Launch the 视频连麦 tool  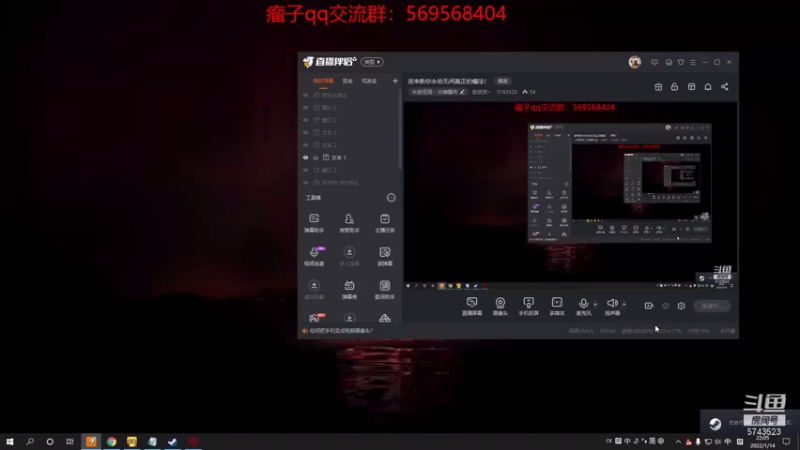coord(314,256)
